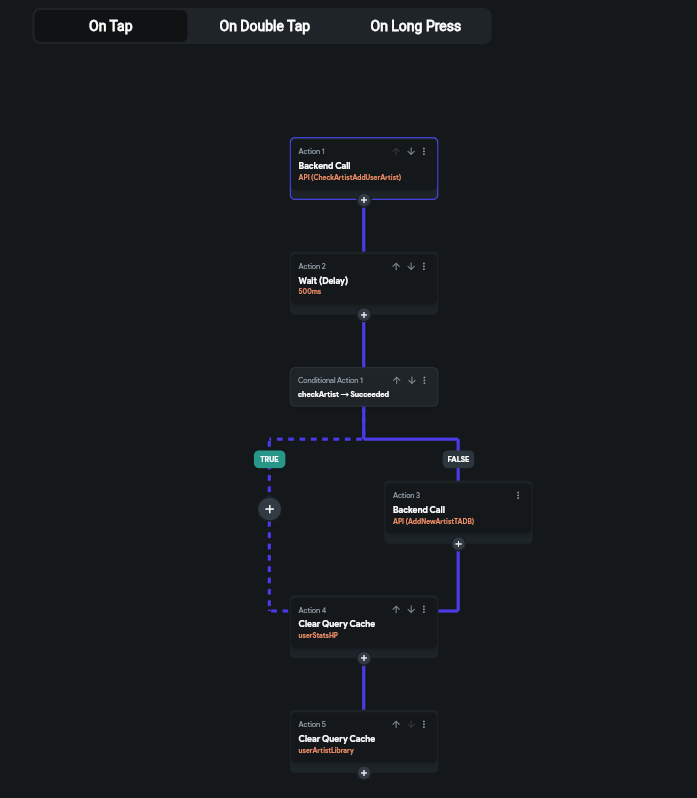Add action after Action 3 AddNewArtistTADB

pos(458,544)
